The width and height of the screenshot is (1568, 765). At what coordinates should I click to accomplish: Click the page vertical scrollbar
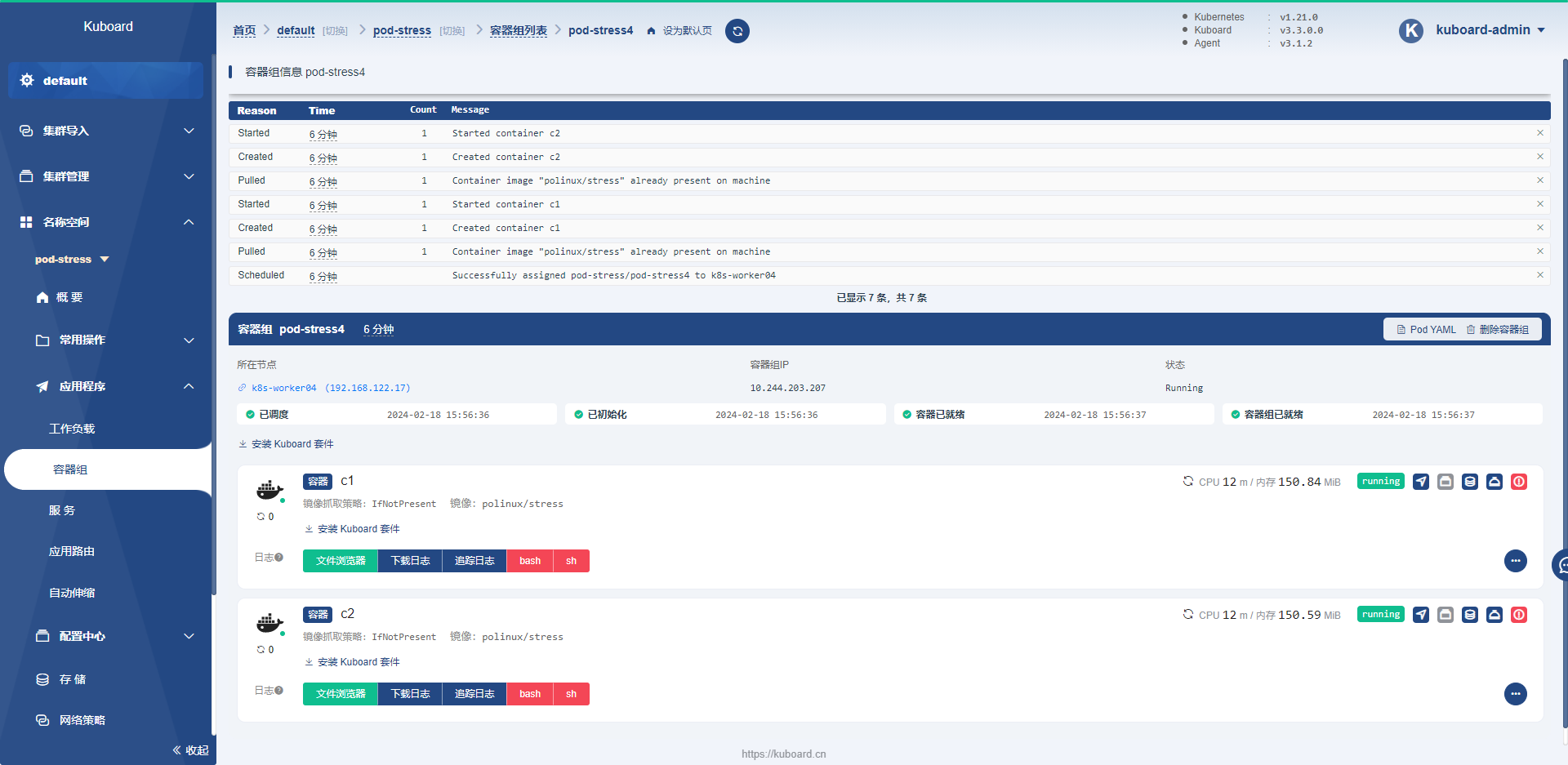tap(1565, 392)
